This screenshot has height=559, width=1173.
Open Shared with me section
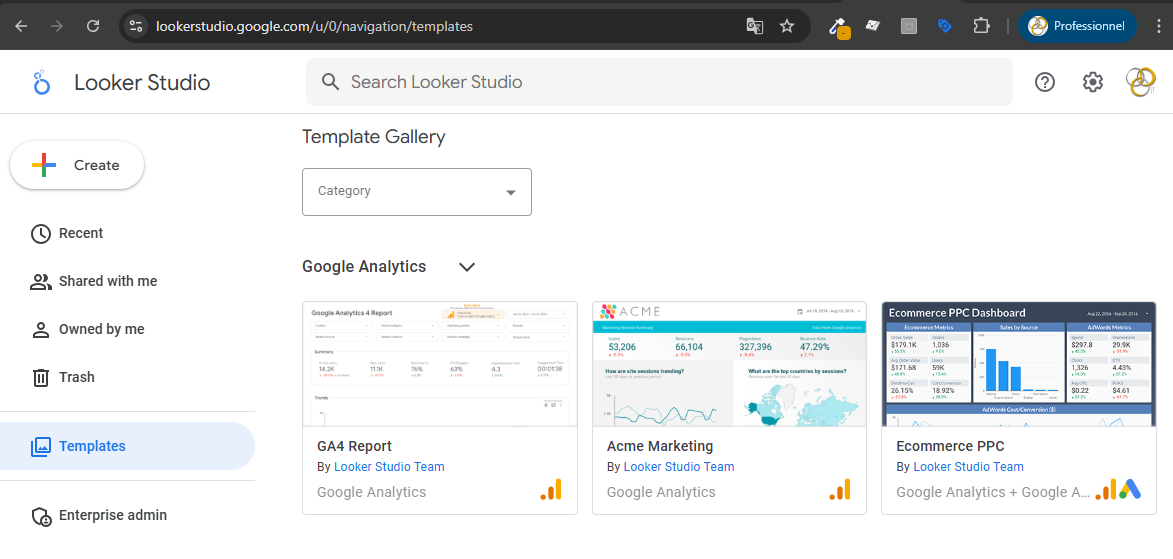point(107,281)
